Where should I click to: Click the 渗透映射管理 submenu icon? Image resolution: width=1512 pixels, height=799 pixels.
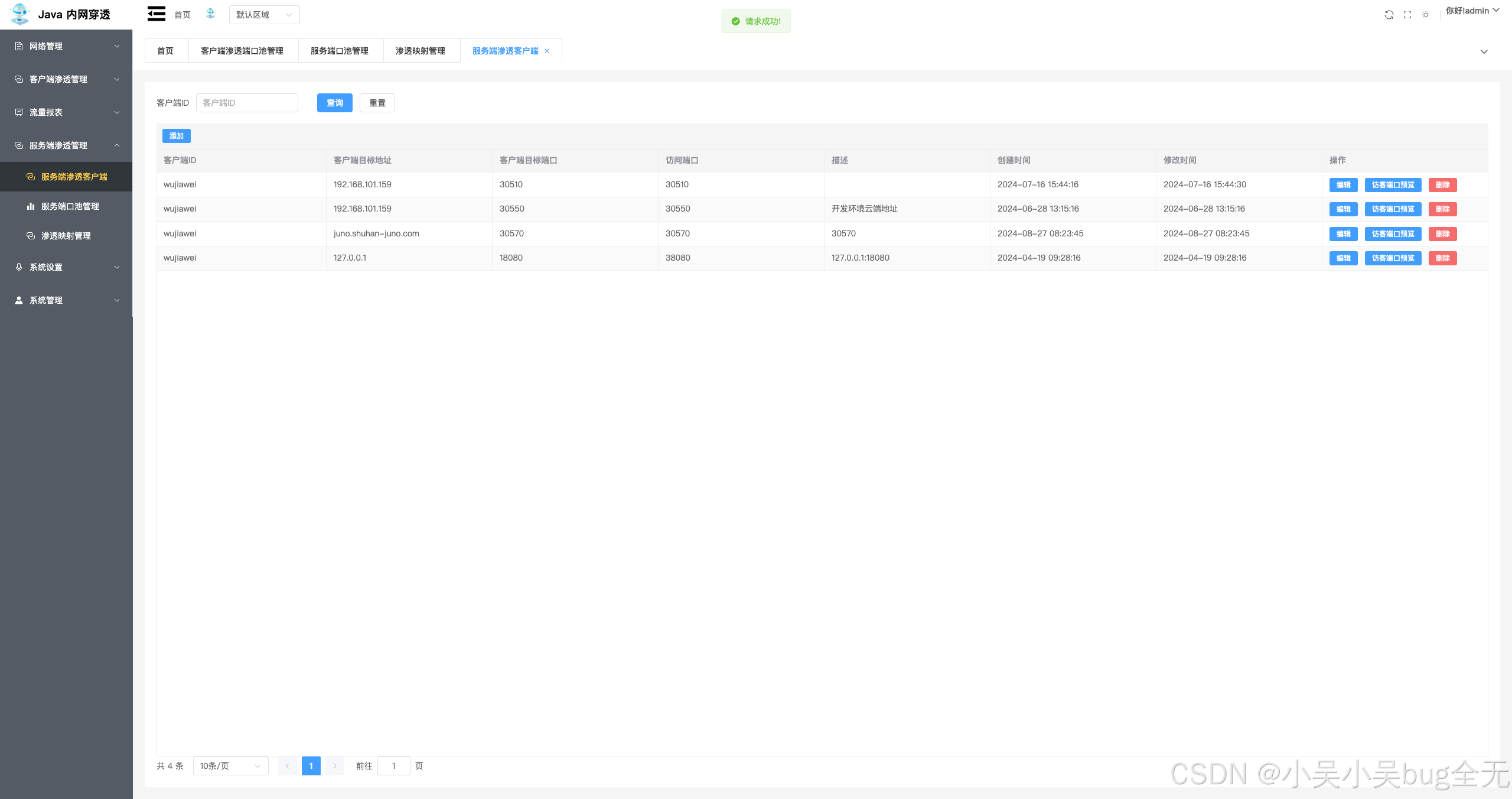[31, 236]
